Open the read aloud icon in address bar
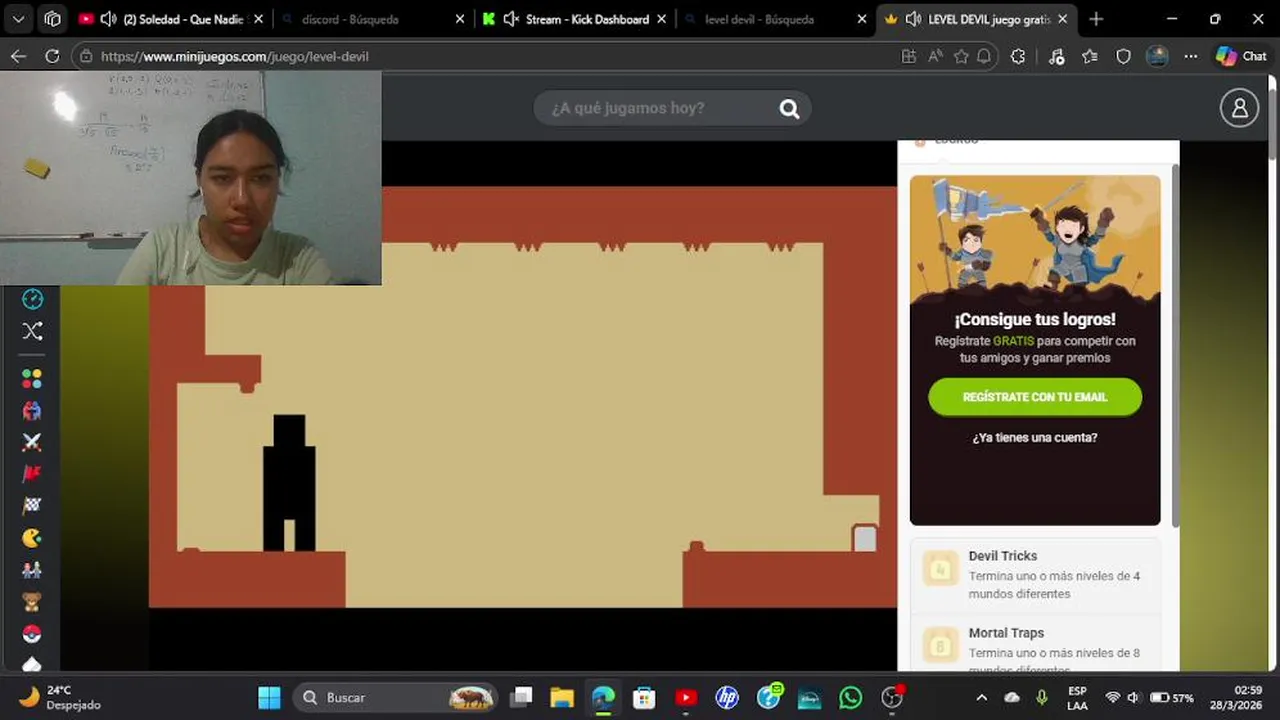The width and height of the screenshot is (1280, 720). pos(935,57)
